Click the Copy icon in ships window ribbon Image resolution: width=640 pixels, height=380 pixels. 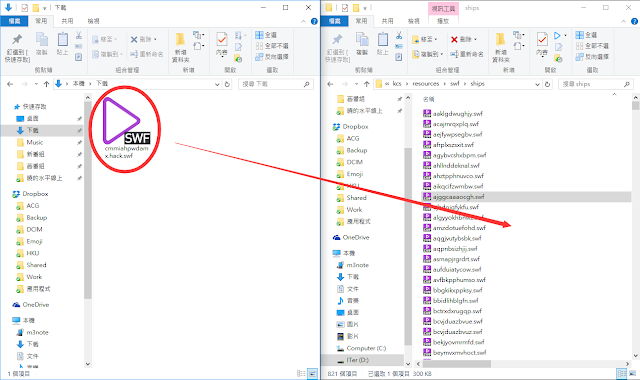(362, 44)
